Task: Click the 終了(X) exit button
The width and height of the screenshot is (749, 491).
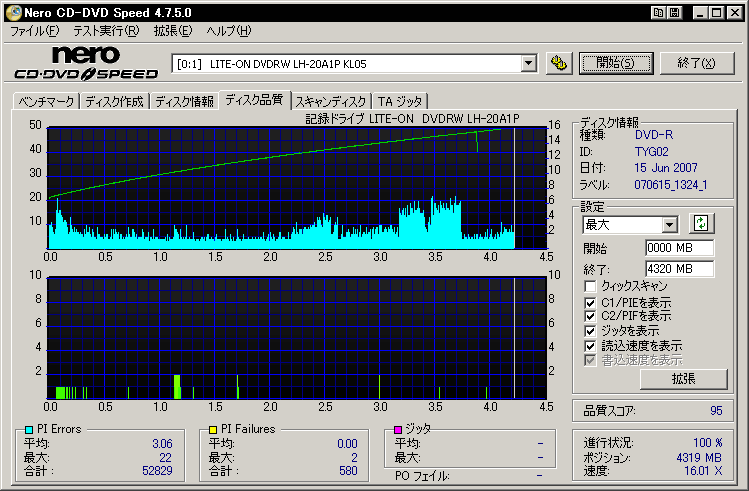Action: [x=696, y=63]
